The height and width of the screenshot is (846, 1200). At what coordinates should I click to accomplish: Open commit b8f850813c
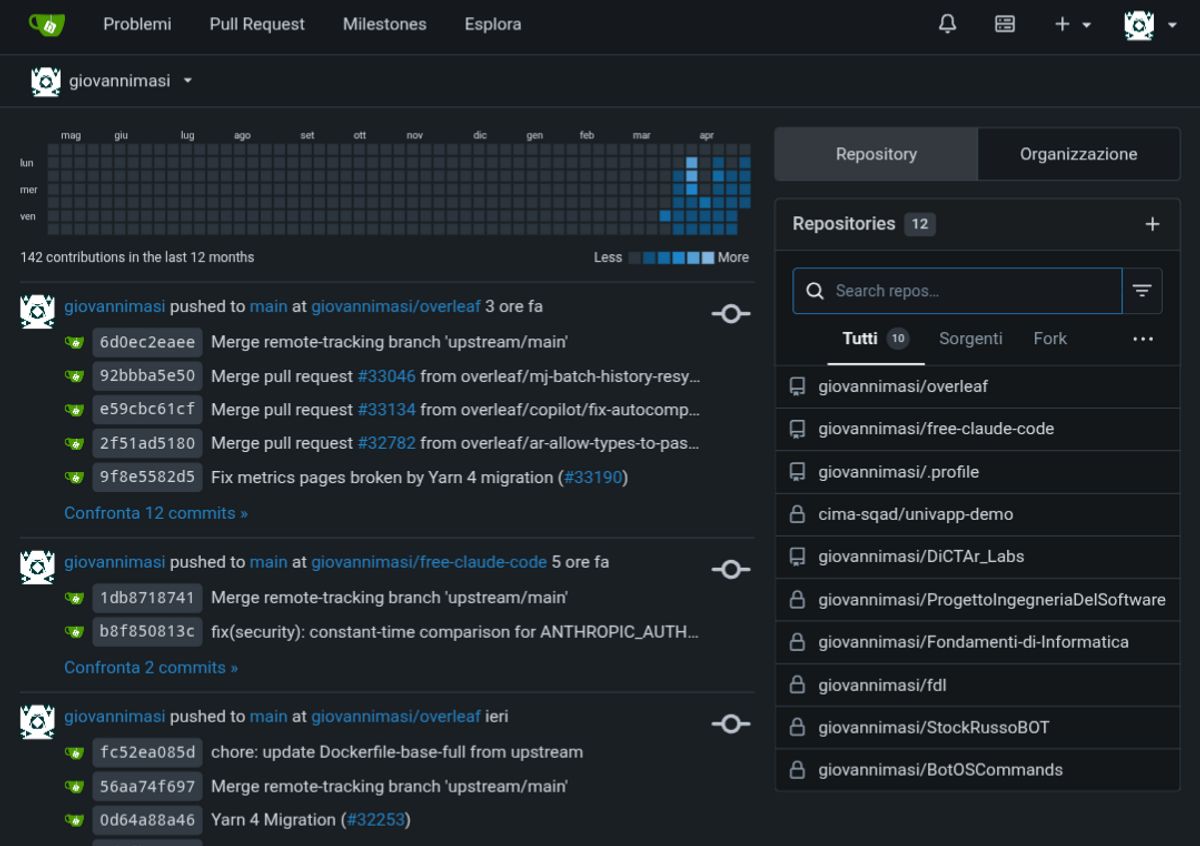148,632
